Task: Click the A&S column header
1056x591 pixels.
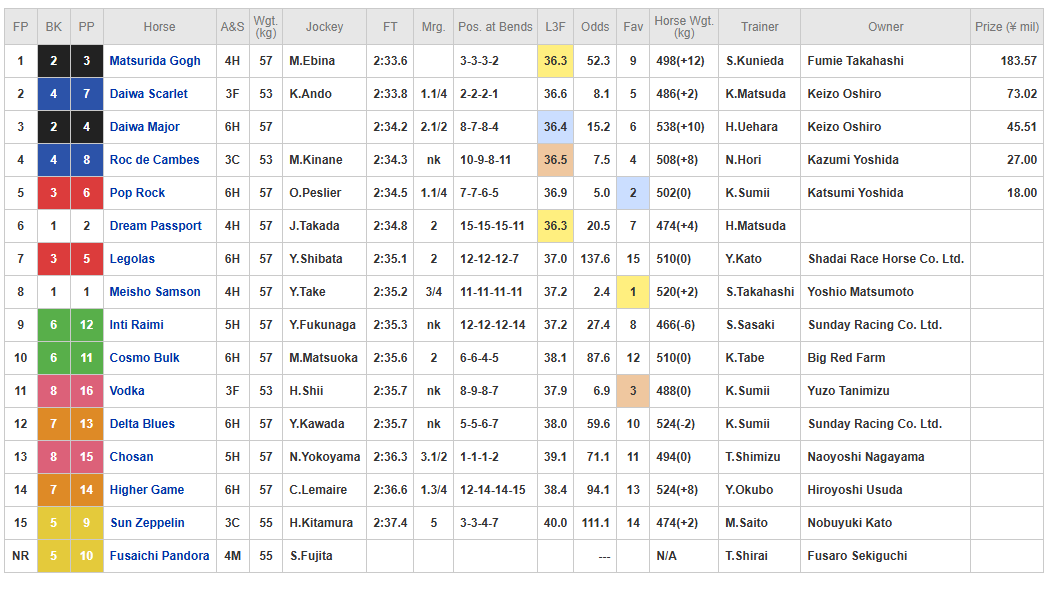Action: (x=232, y=27)
